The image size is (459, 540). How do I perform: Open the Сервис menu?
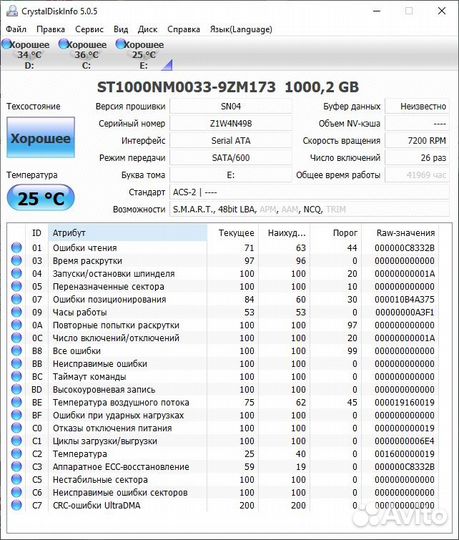(89, 29)
